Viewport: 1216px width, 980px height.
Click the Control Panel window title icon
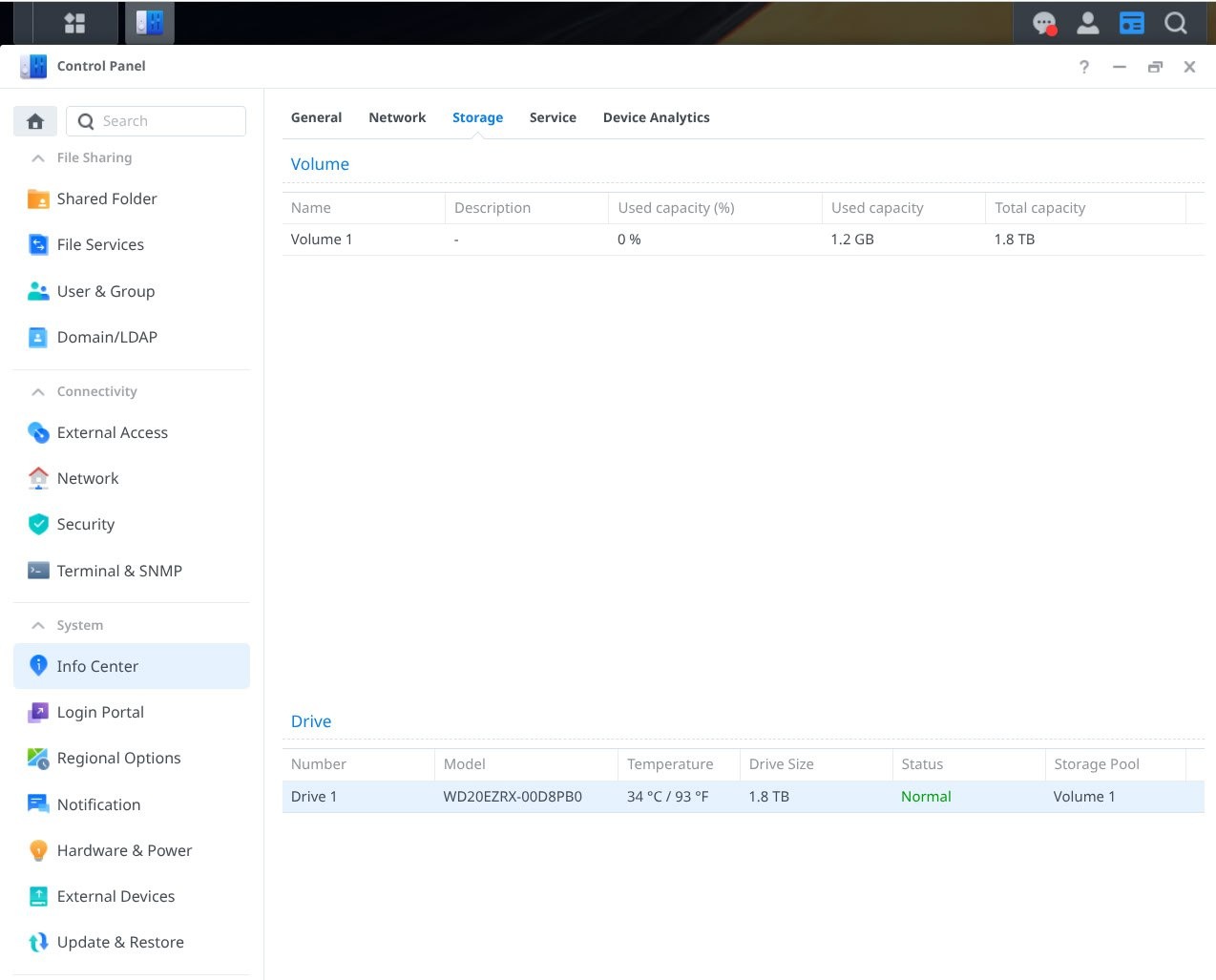tap(33, 66)
